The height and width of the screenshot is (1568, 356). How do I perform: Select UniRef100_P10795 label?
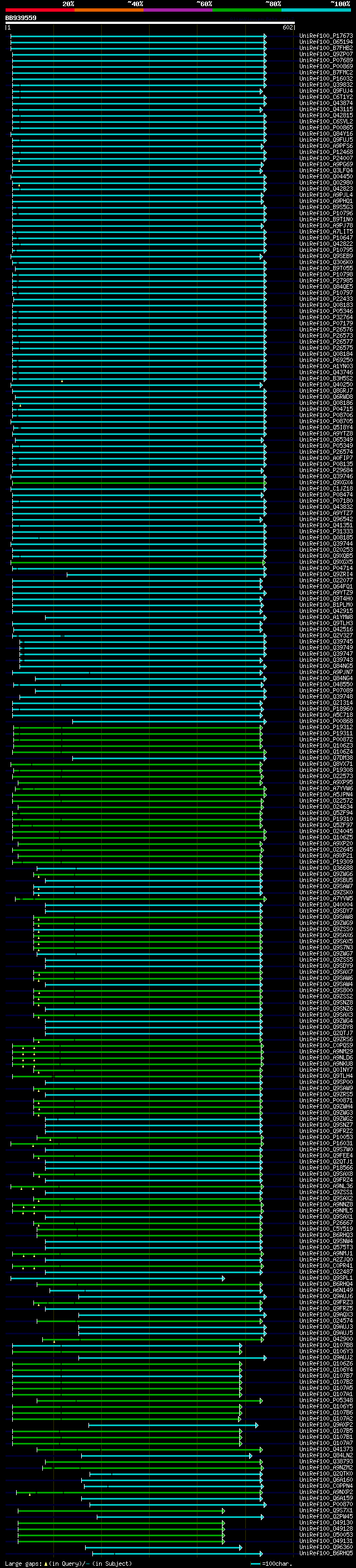pos(326,250)
